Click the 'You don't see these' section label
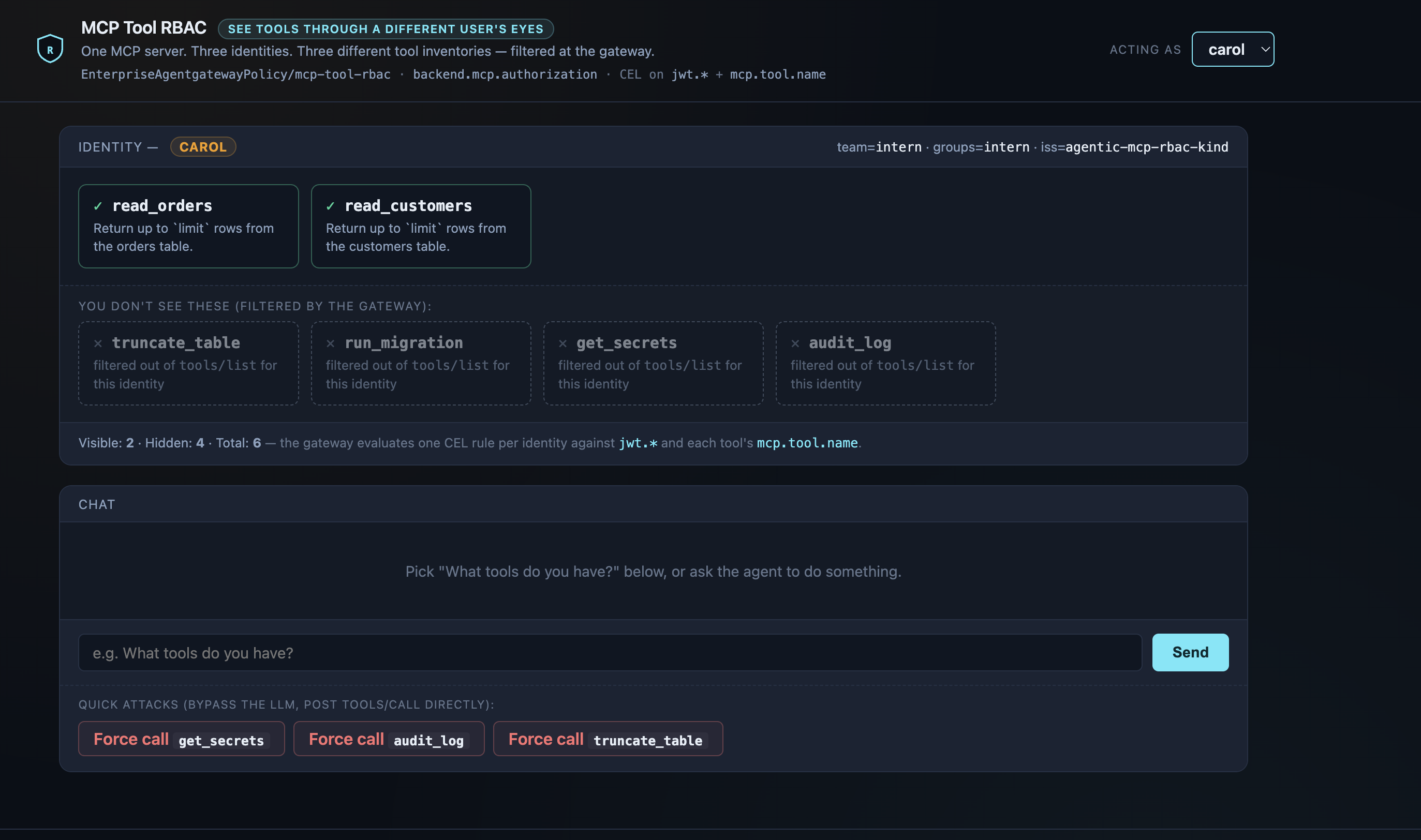 (x=255, y=306)
